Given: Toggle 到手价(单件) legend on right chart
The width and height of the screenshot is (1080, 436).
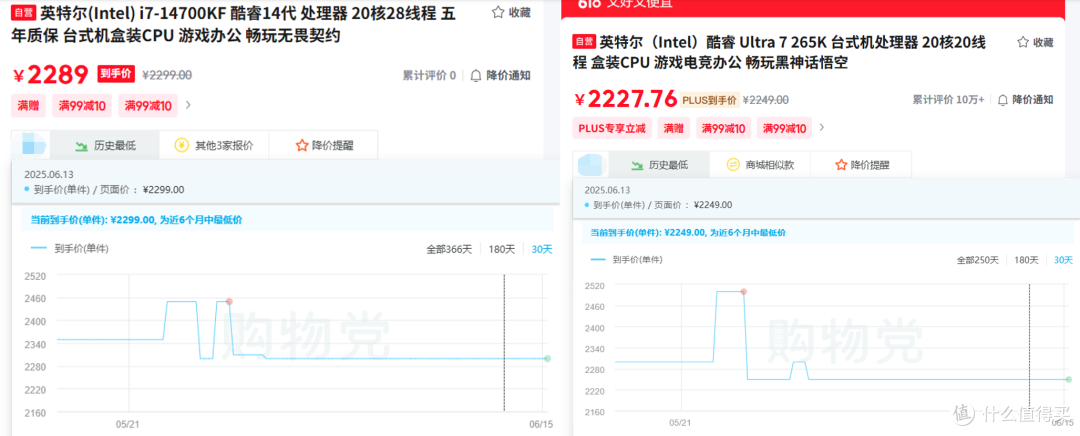Looking at the screenshot, I should pos(627,260).
